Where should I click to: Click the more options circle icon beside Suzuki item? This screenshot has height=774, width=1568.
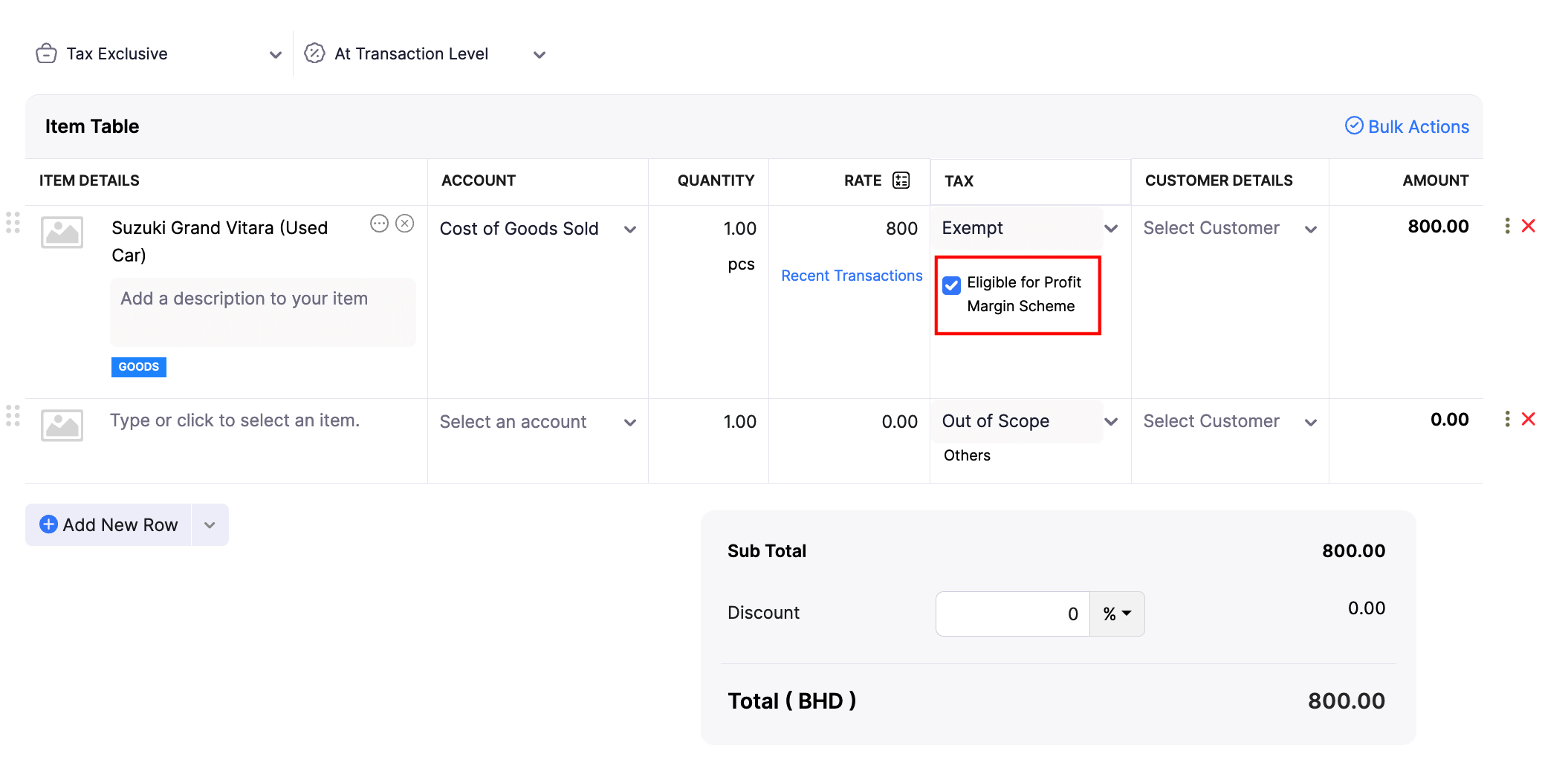coord(379,224)
